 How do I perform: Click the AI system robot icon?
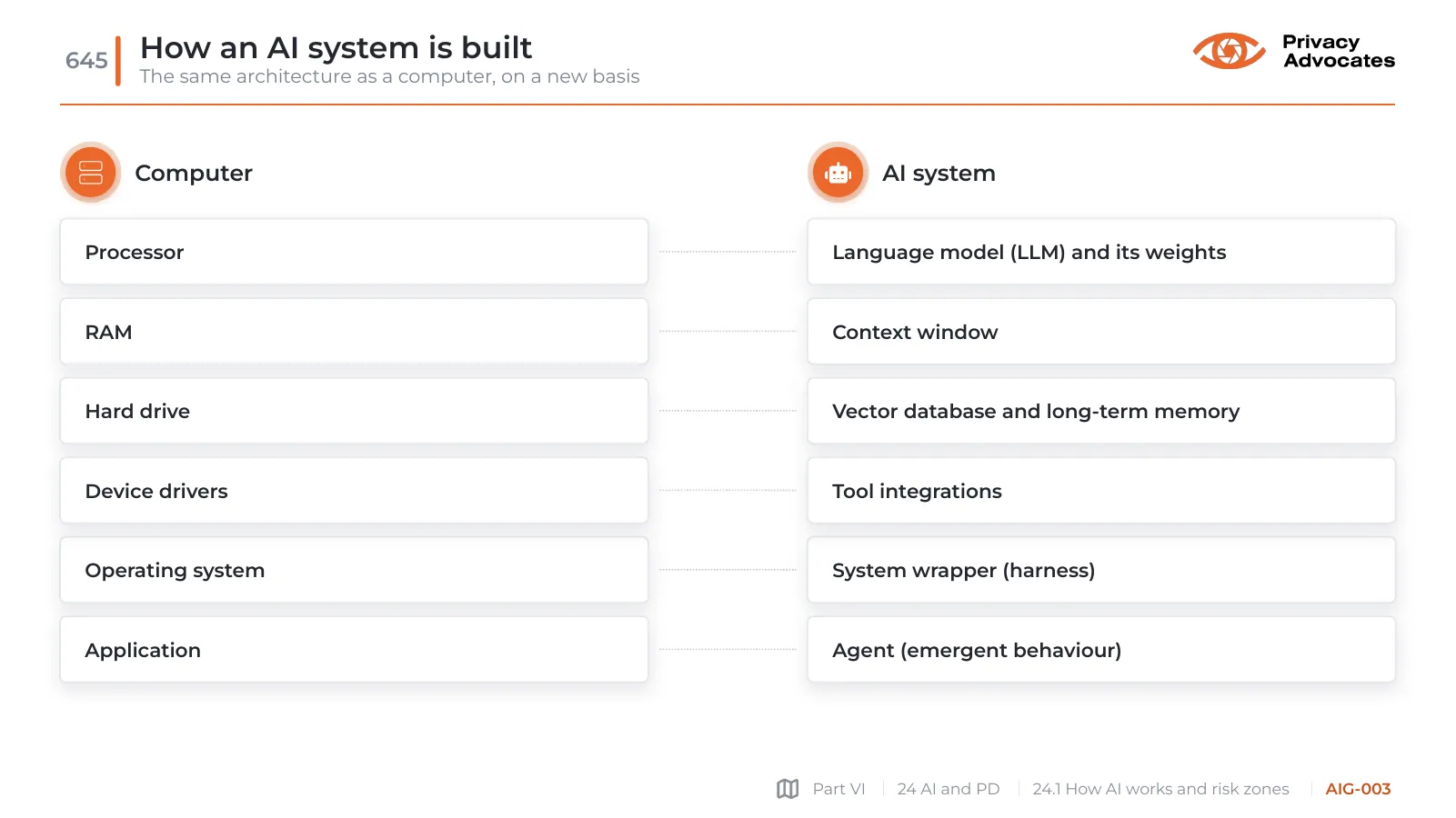pos(838,173)
